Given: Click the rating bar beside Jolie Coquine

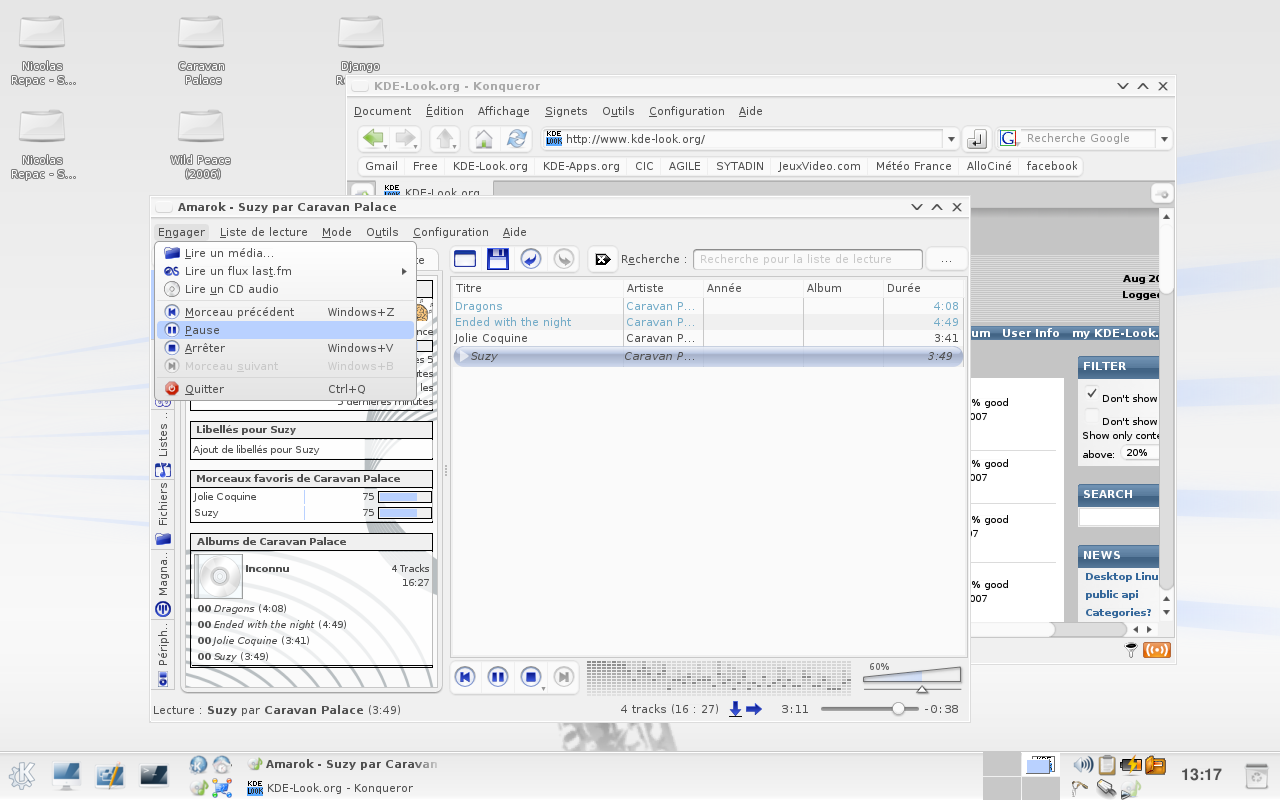Looking at the screenshot, I should (x=405, y=497).
